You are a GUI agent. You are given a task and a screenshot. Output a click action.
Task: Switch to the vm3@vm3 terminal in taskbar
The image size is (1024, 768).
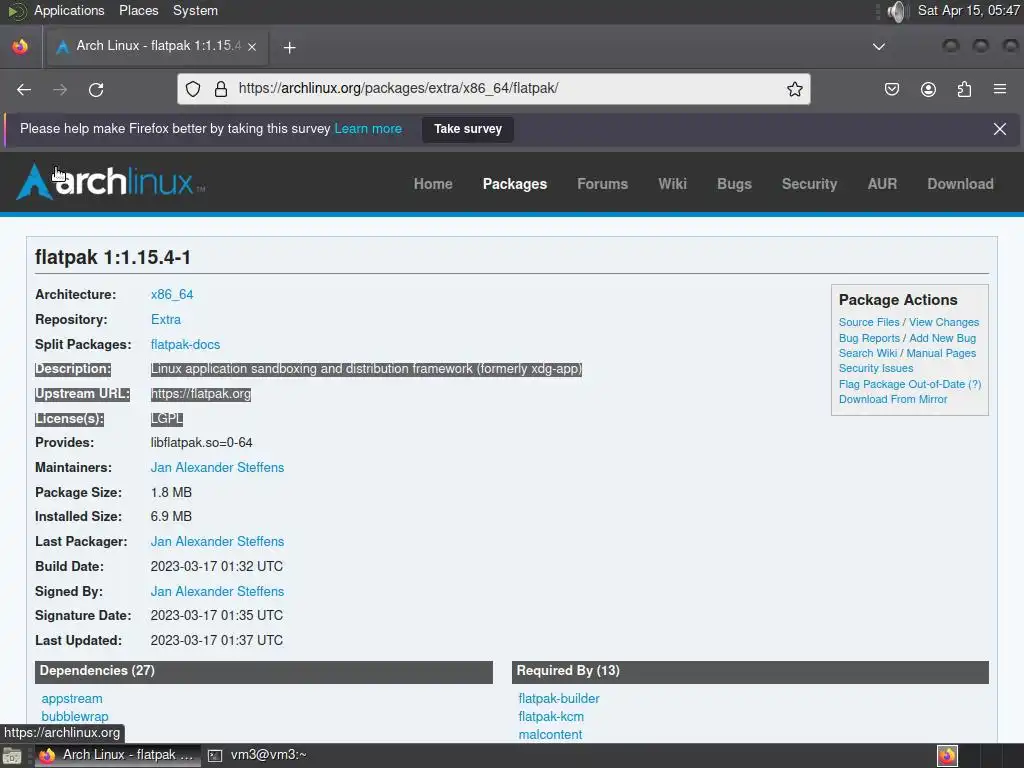257,755
